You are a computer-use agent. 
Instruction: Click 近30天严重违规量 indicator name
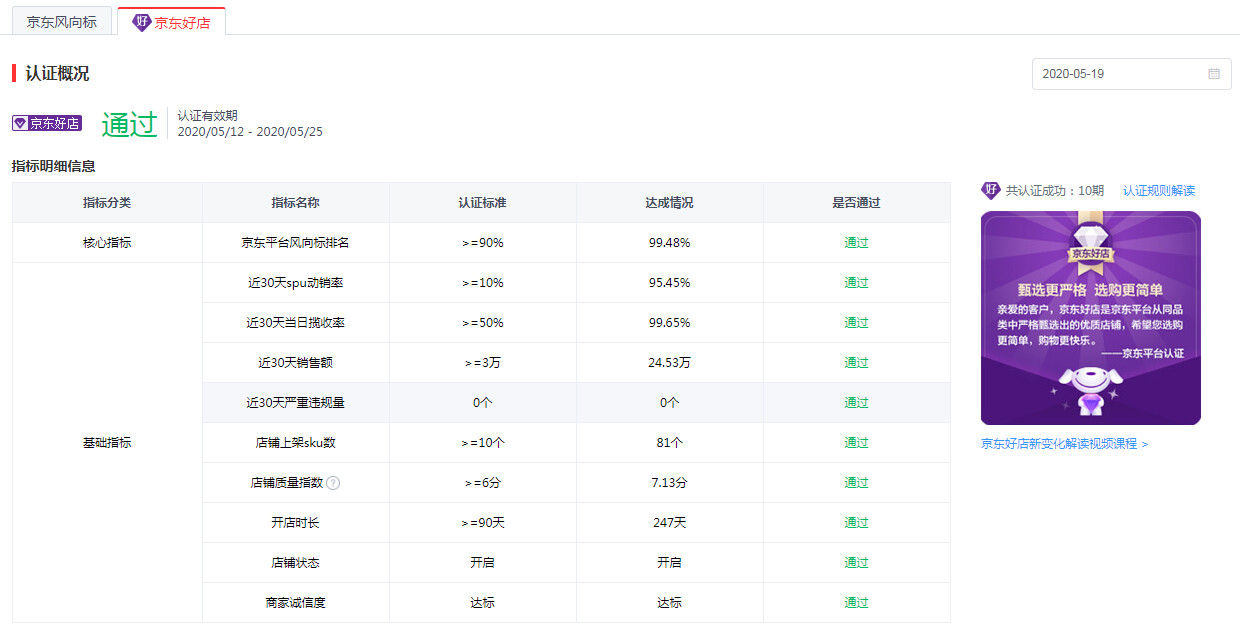[x=296, y=403]
